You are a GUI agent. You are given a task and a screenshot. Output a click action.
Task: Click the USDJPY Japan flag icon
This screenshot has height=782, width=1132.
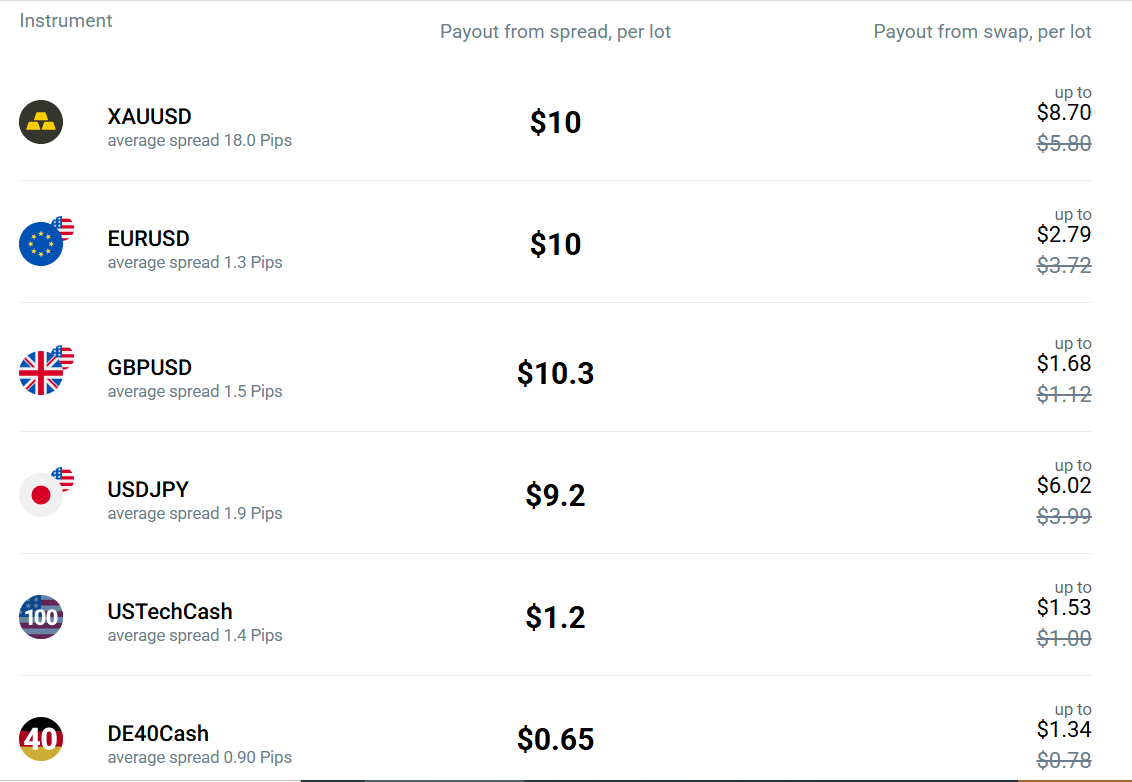coord(40,495)
